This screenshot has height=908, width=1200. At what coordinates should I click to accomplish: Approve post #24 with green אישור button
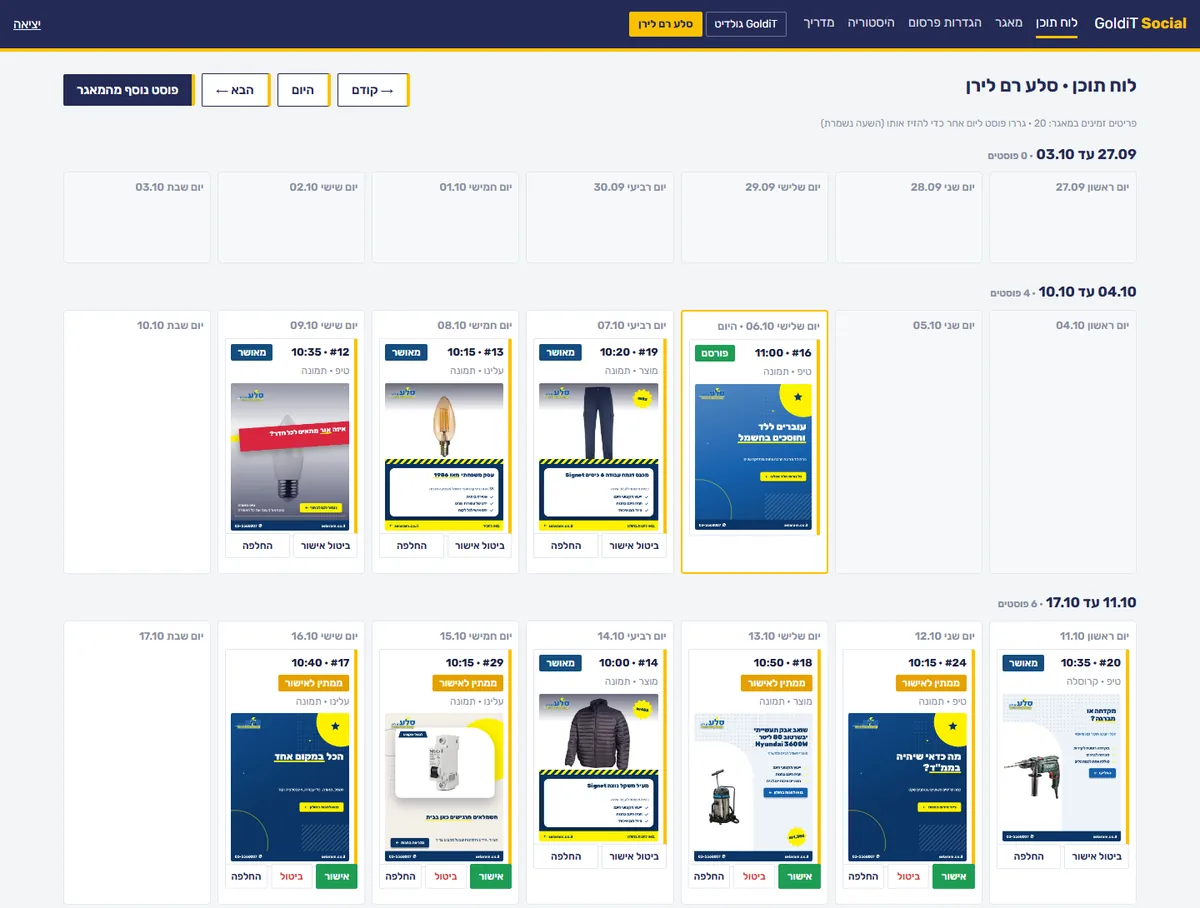[954, 877]
